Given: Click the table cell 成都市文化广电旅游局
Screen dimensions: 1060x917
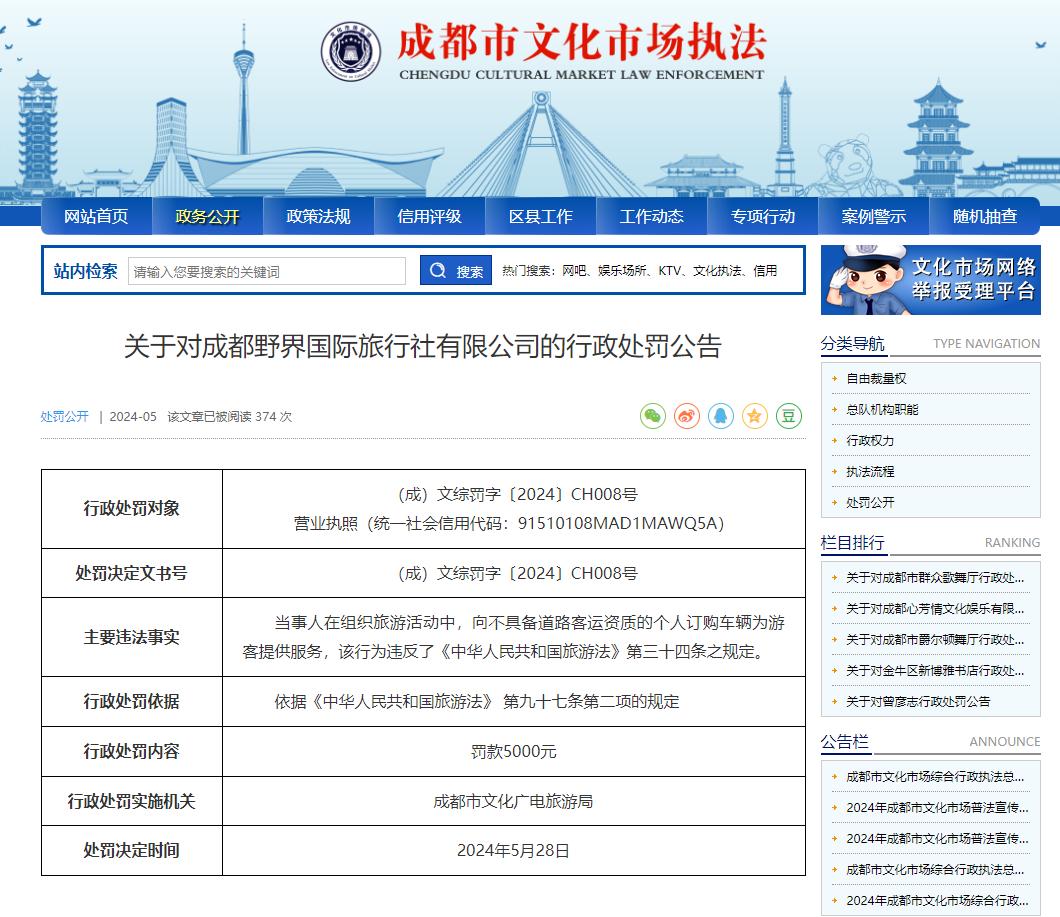Looking at the screenshot, I should (513, 801).
